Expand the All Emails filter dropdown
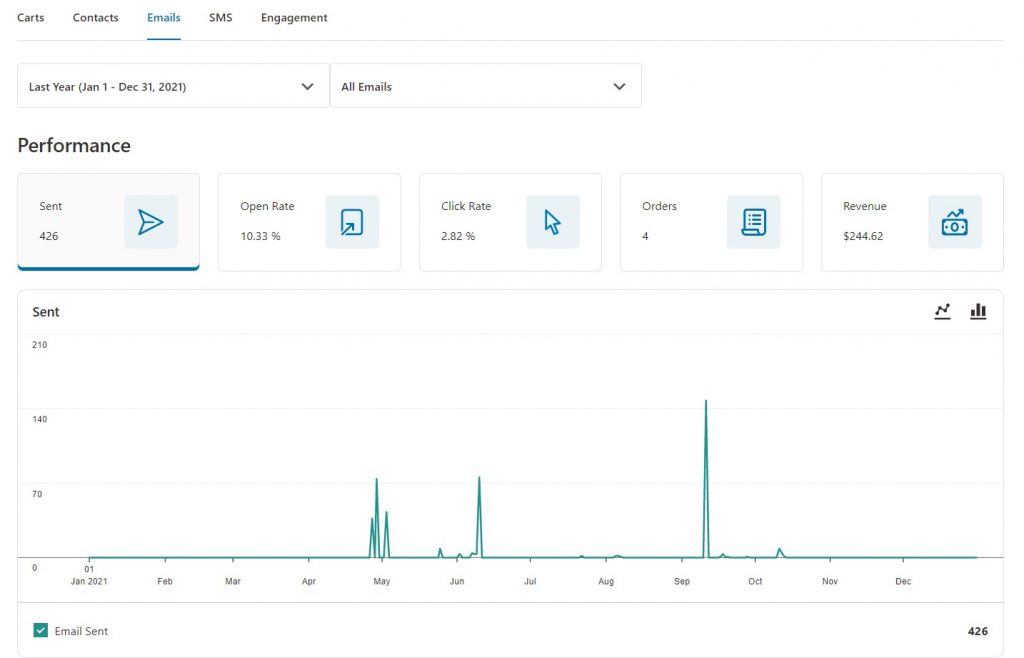Screen dimensions: 1024x658 [x=486, y=86]
